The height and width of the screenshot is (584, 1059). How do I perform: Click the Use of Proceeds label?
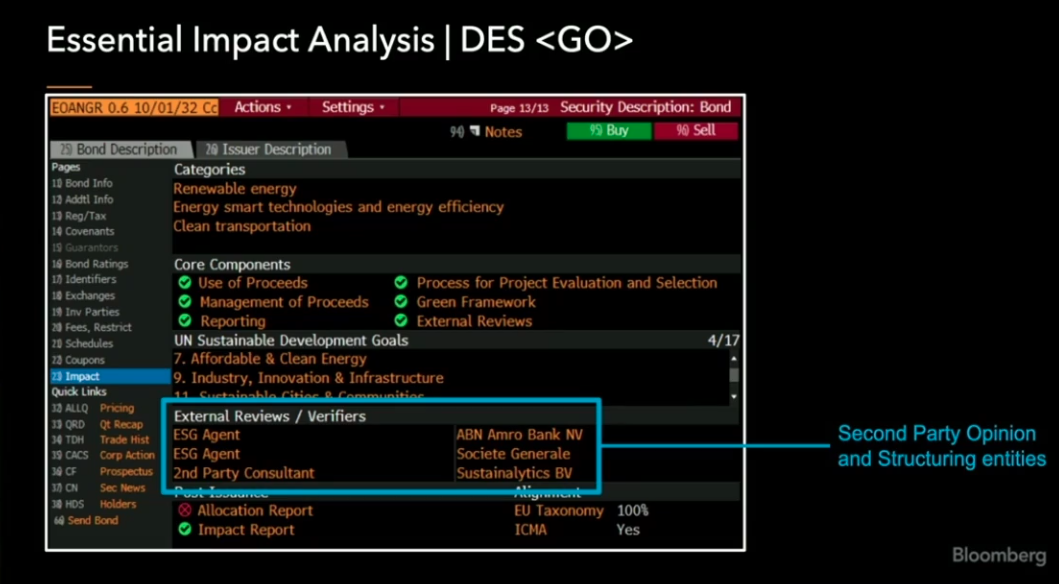[x=253, y=283]
